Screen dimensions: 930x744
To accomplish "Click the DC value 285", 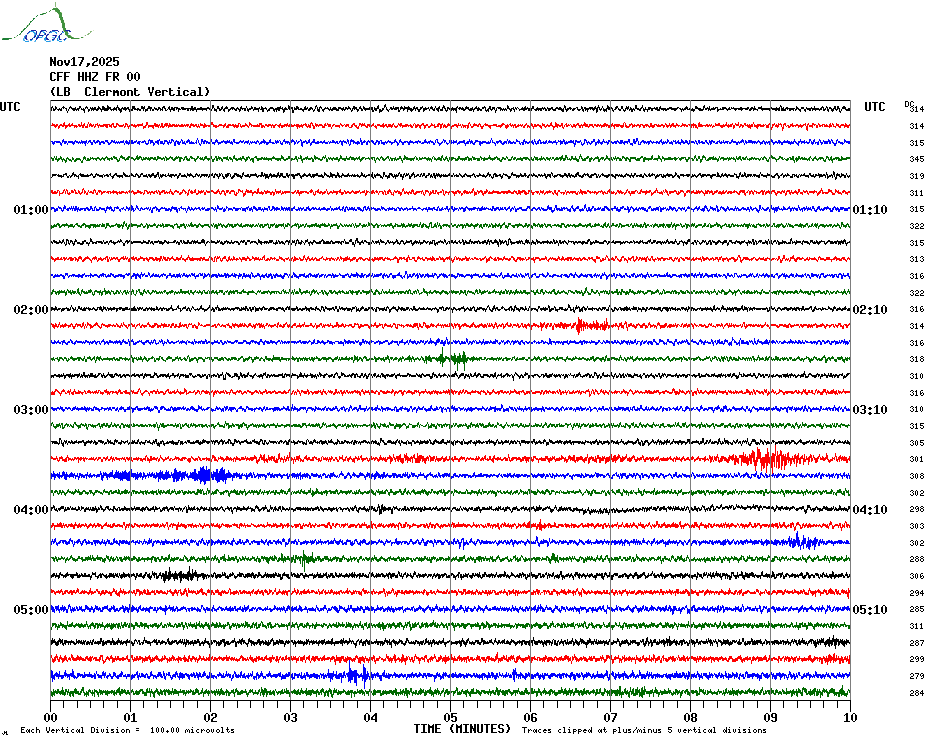I will pos(917,609).
